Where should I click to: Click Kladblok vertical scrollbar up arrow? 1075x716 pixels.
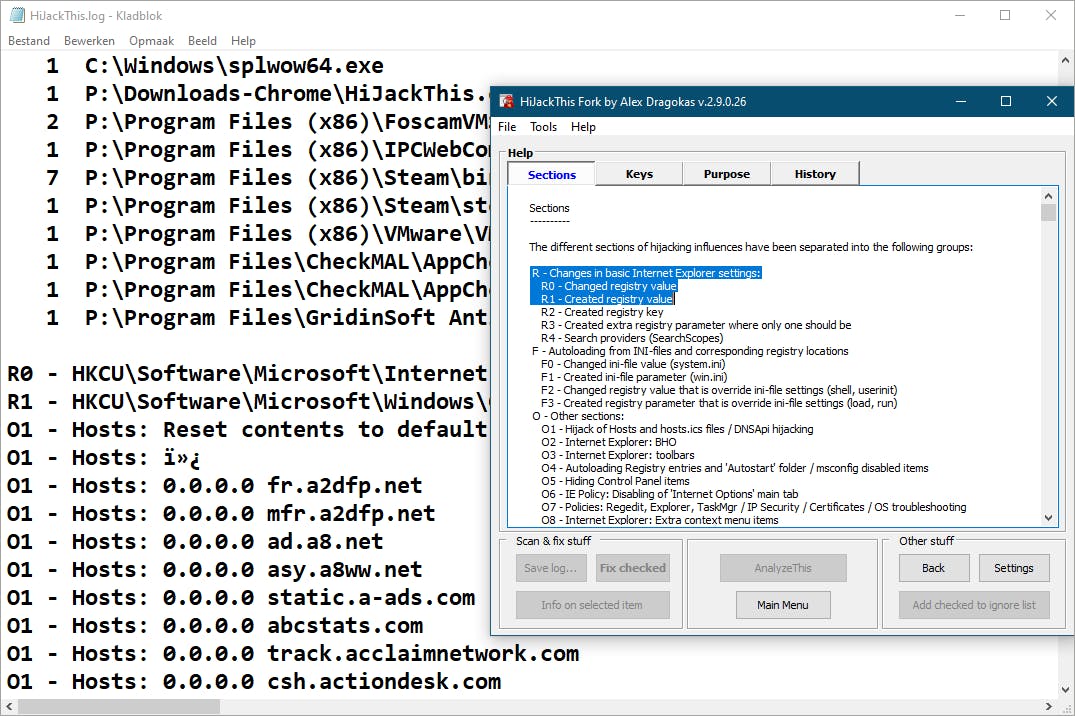coord(1065,60)
